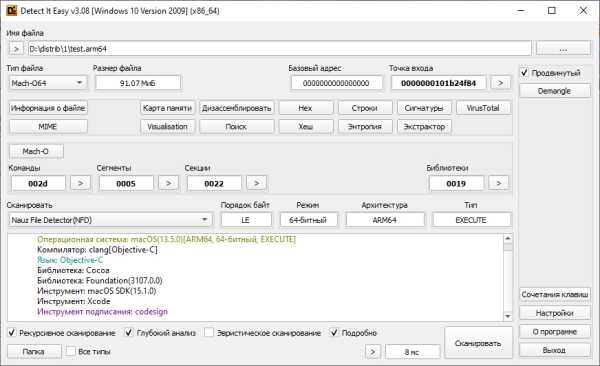Select the Библиотека Cocoa result line
The width and height of the screenshot is (600, 366).
click(x=73, y=270)
